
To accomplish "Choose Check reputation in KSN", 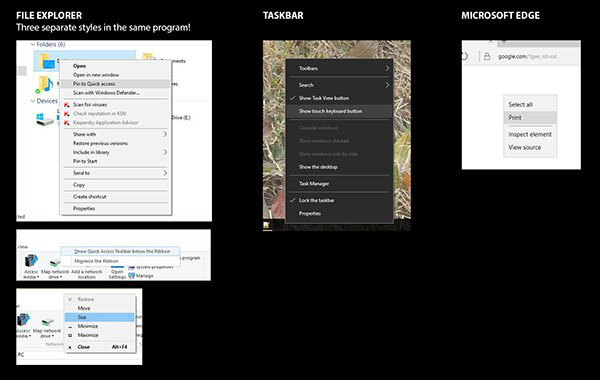I will (116, 114).
